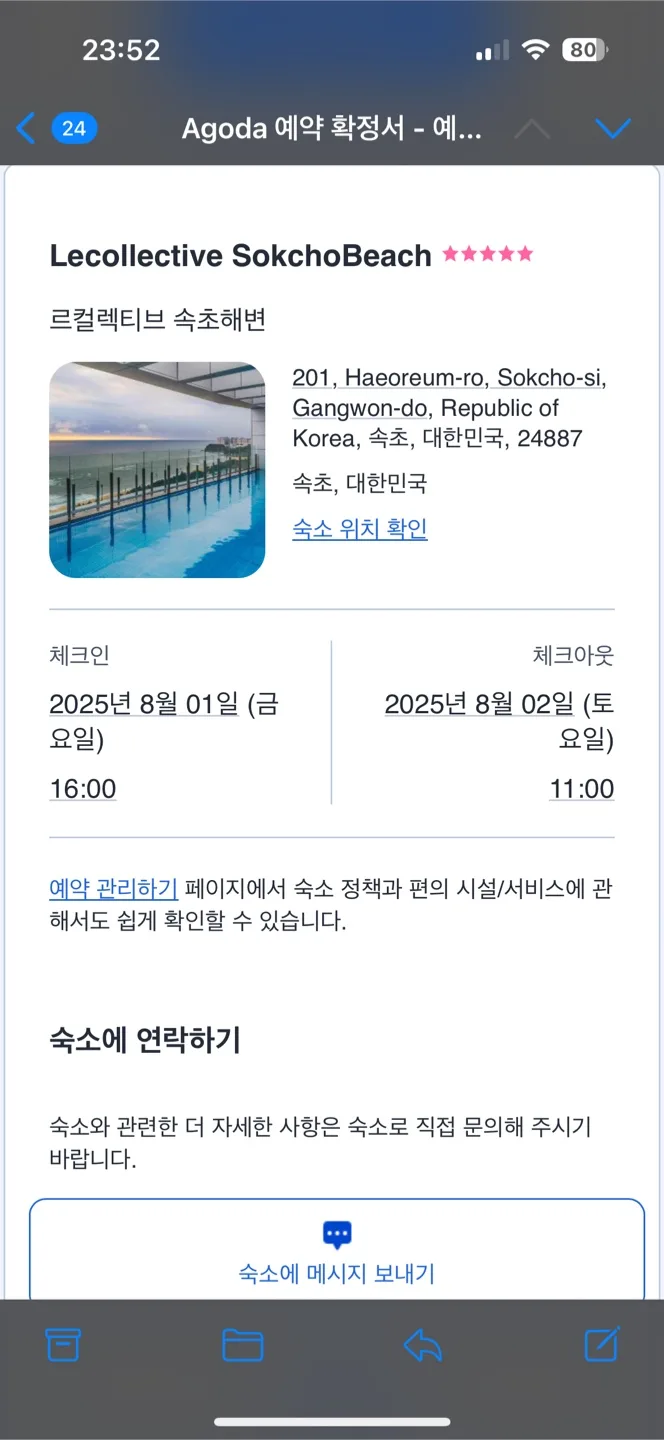Go to next message with down chevron
This screenshot has height=1440, width=664.
coord(612,129)
